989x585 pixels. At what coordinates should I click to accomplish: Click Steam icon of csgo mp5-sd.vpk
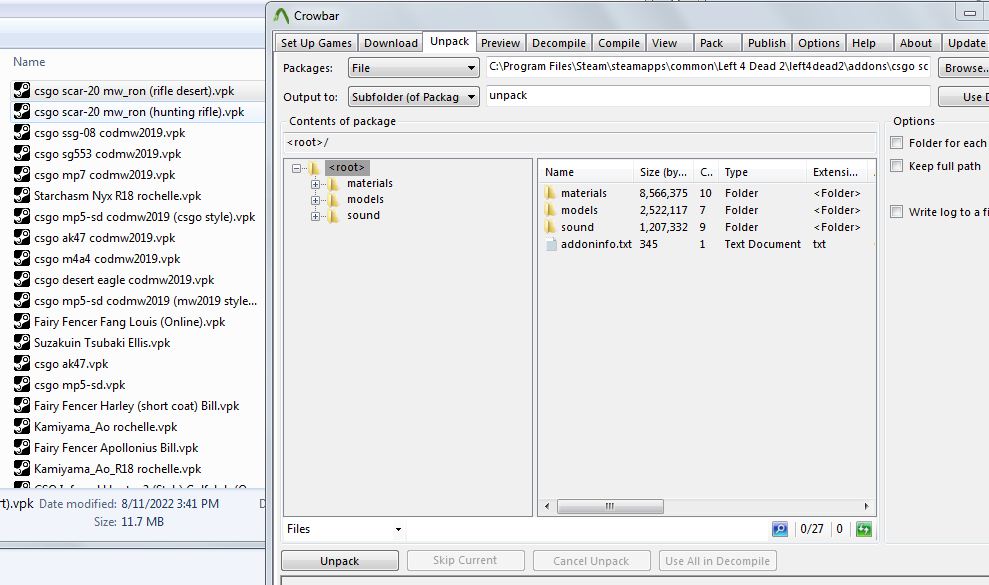click(22, 384)
